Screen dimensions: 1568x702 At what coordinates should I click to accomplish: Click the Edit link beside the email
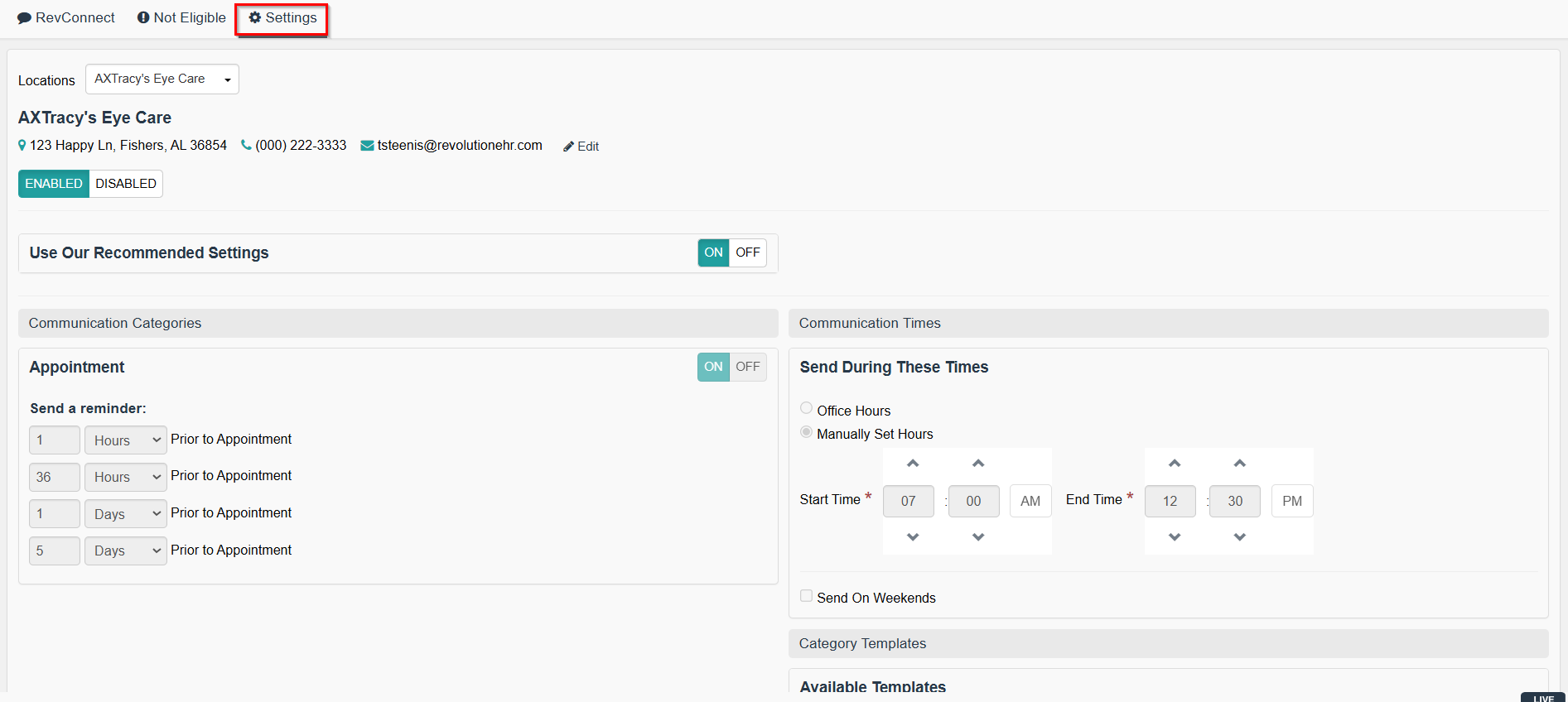[x=581, y=147]
